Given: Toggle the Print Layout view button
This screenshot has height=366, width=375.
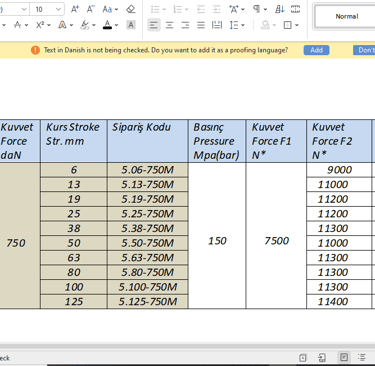Looking at the screenshot, I should pyautogui.click(x=344, y=357).
